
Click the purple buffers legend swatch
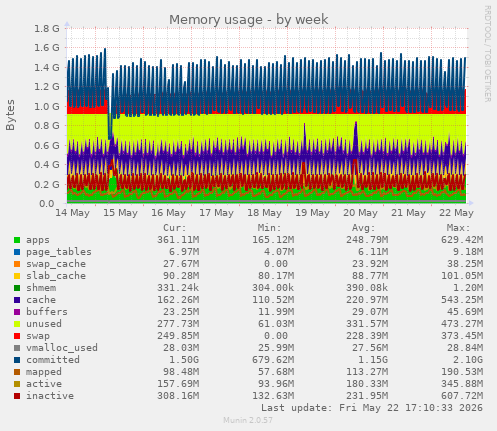(17, 312)
